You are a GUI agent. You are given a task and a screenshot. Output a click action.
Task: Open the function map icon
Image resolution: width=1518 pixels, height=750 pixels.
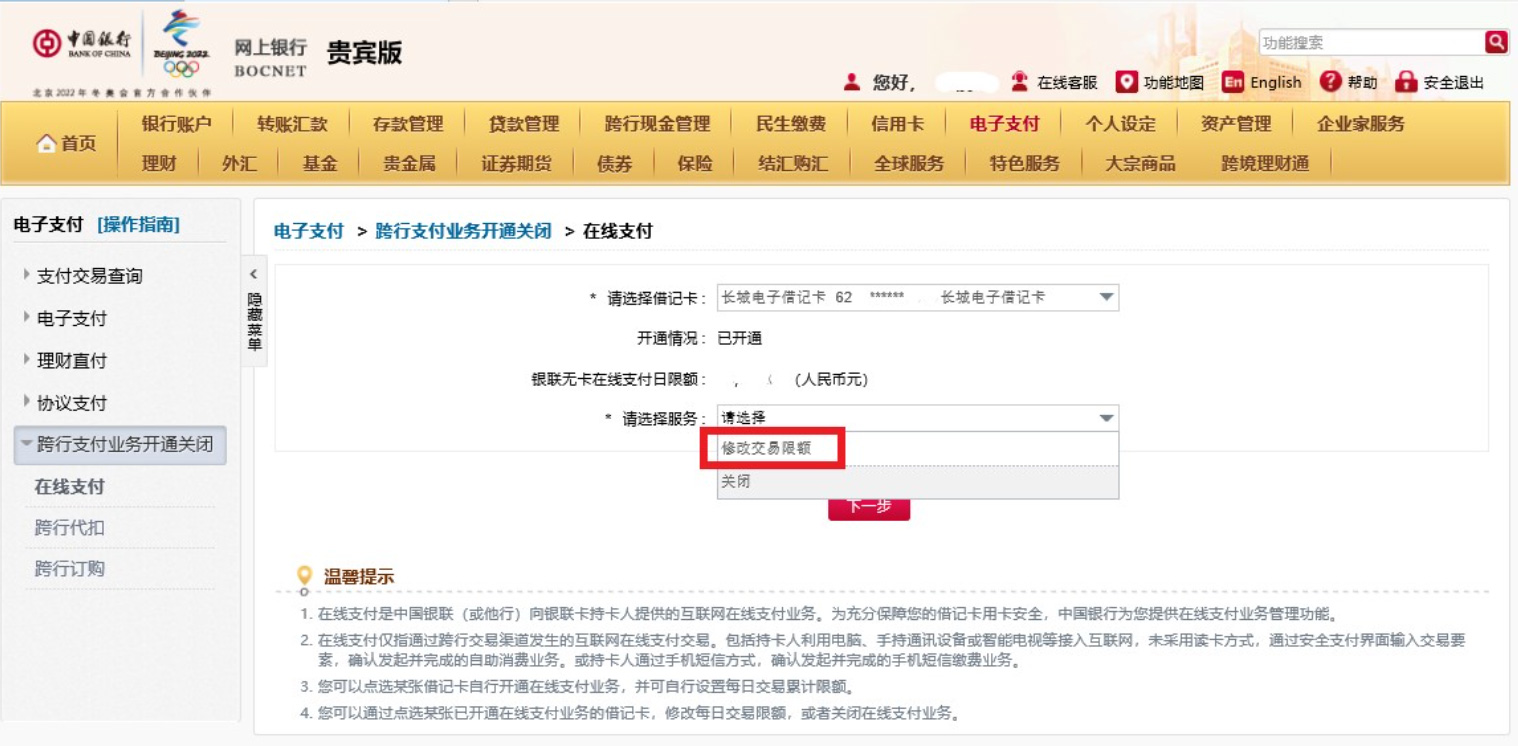pyautogui.click(x=1127, y=82)
